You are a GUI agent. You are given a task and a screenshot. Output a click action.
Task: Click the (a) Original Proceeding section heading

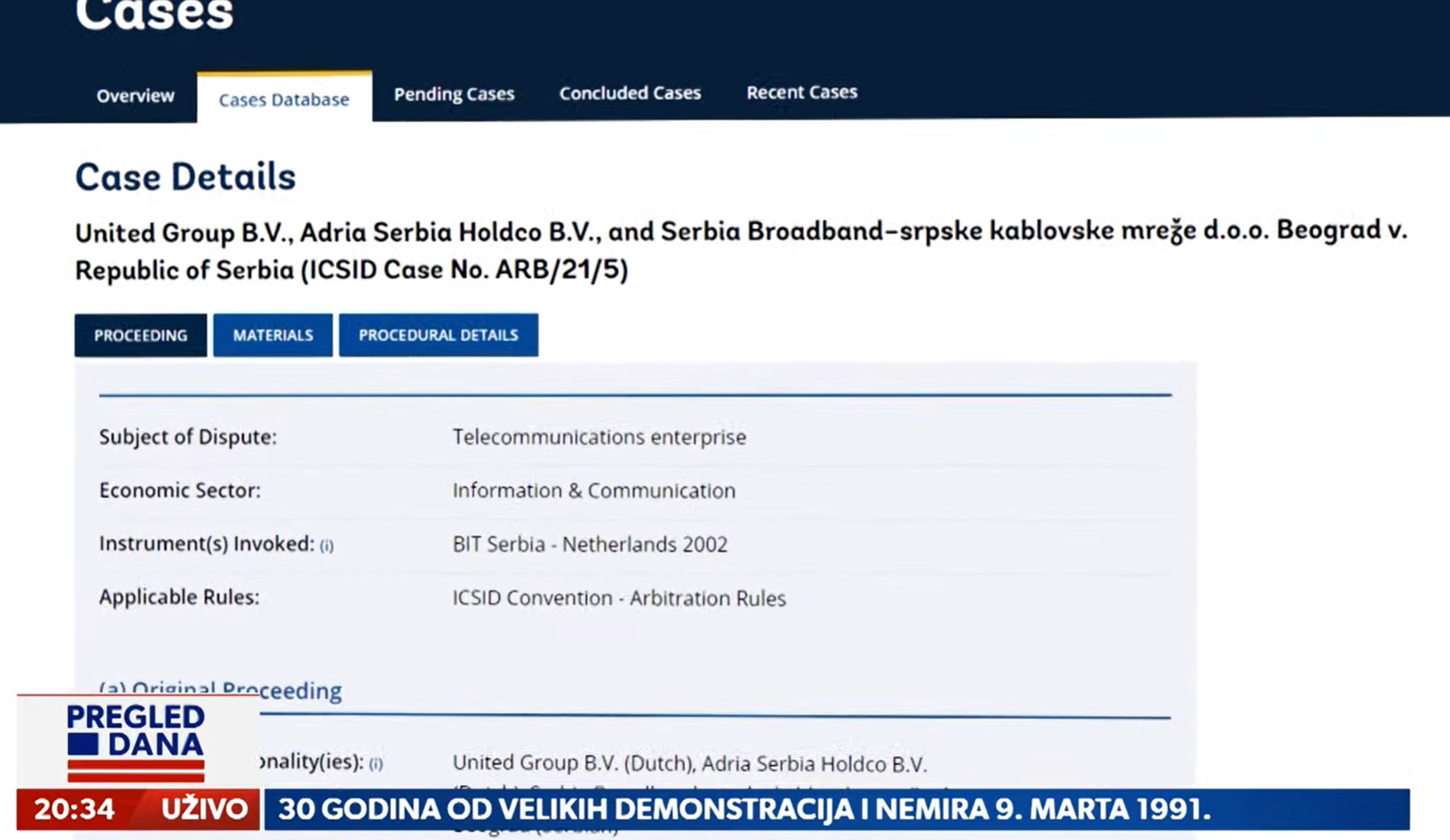point(220,690)
